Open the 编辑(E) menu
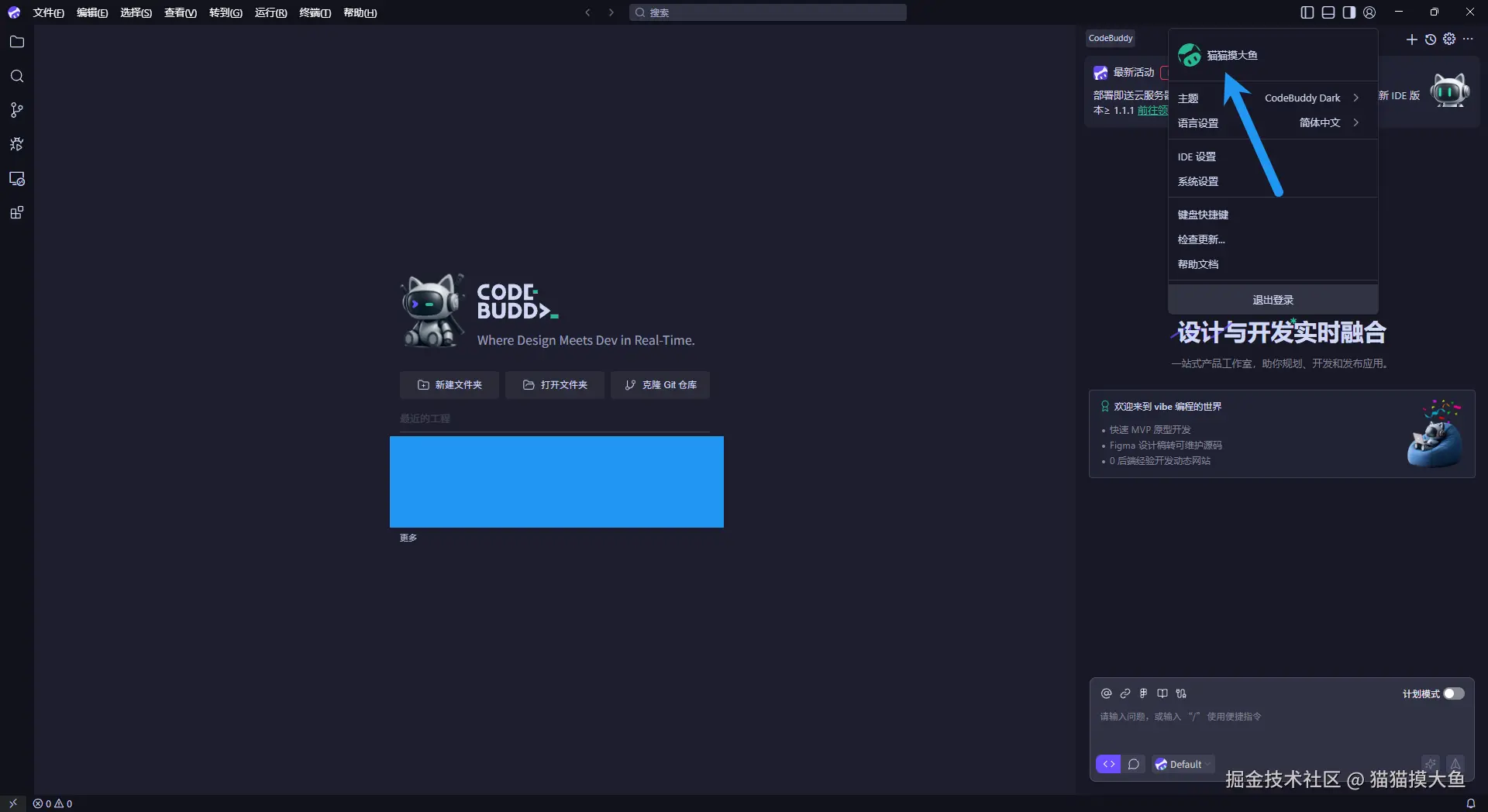 pos(92,12)
